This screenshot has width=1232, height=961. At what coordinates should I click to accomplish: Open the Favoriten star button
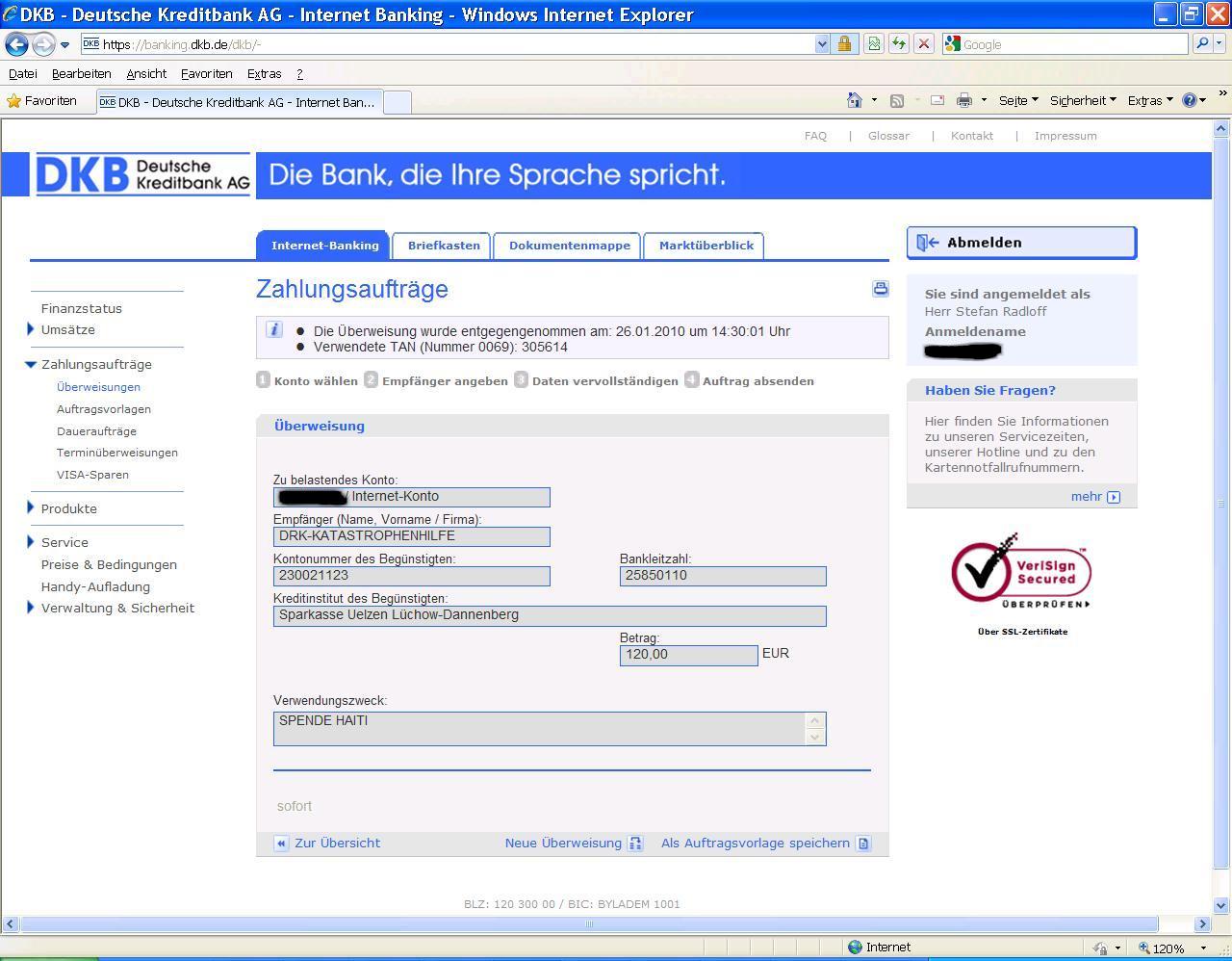pyautogui.click(x=41, y=100)
